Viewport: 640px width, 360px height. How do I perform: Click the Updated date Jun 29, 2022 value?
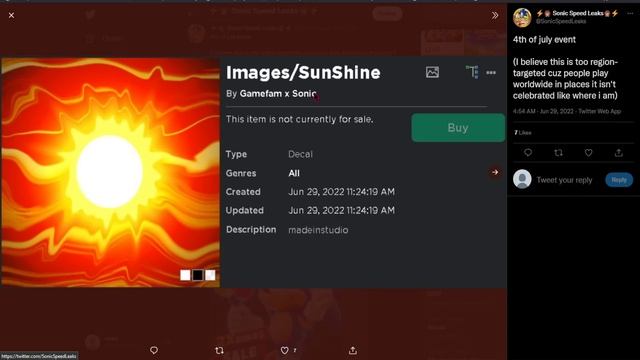pyautogui.click(x=342, y=211)
